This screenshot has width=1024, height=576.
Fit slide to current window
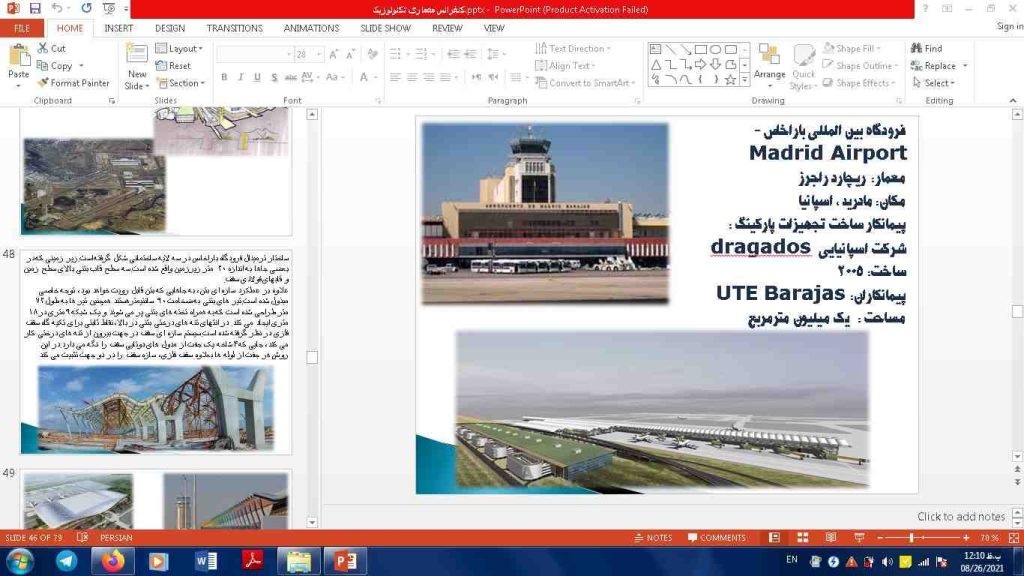(1014, 537)
